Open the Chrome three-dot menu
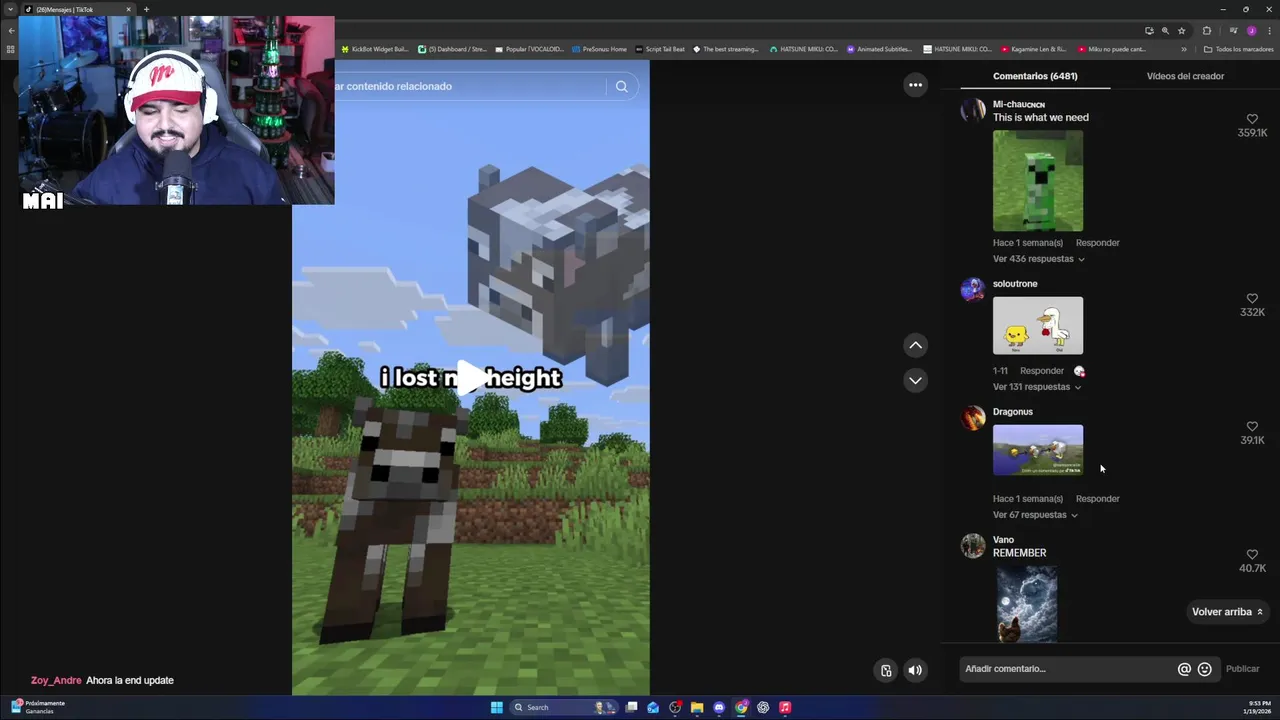The width and height of the screenshot is (1280, 720). point(1268,31)
